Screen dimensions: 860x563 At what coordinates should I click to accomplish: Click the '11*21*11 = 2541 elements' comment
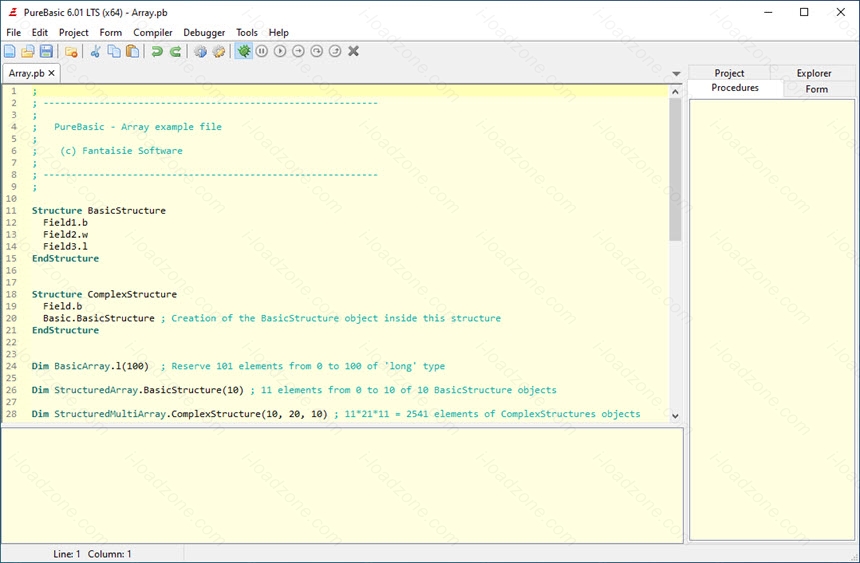point(487,414)
